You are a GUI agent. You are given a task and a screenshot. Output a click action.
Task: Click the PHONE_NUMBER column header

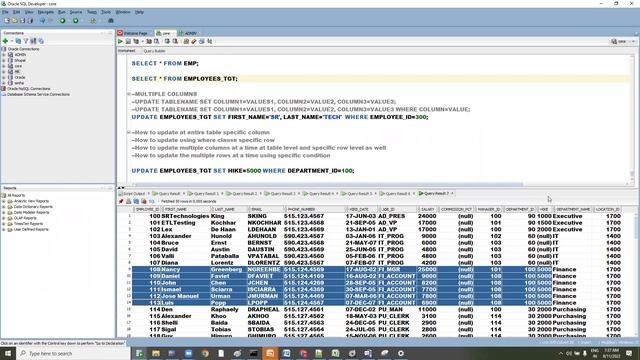coord(301,209)
